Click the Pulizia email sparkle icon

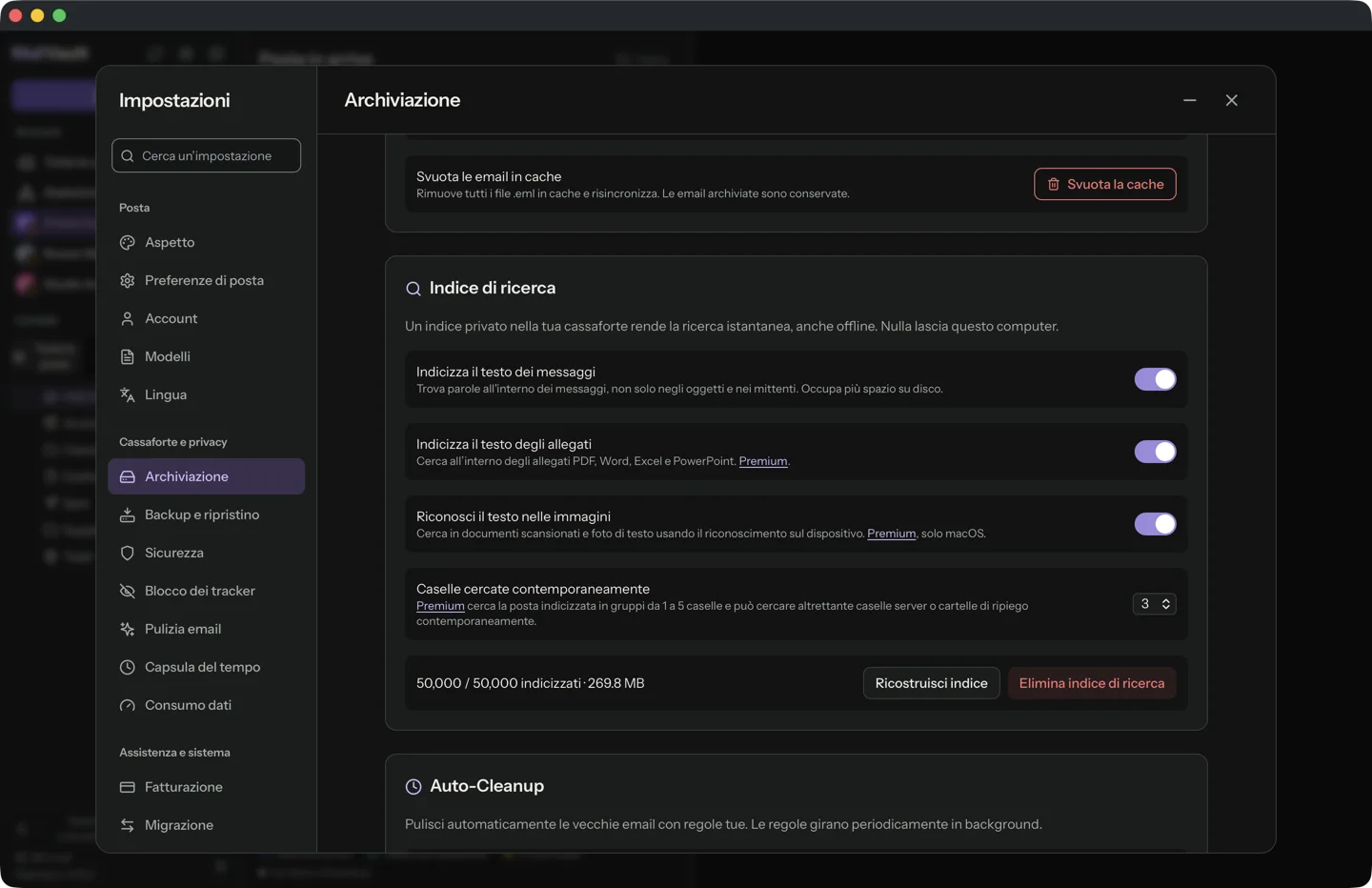pyautogui.click(x=128, y=630)
